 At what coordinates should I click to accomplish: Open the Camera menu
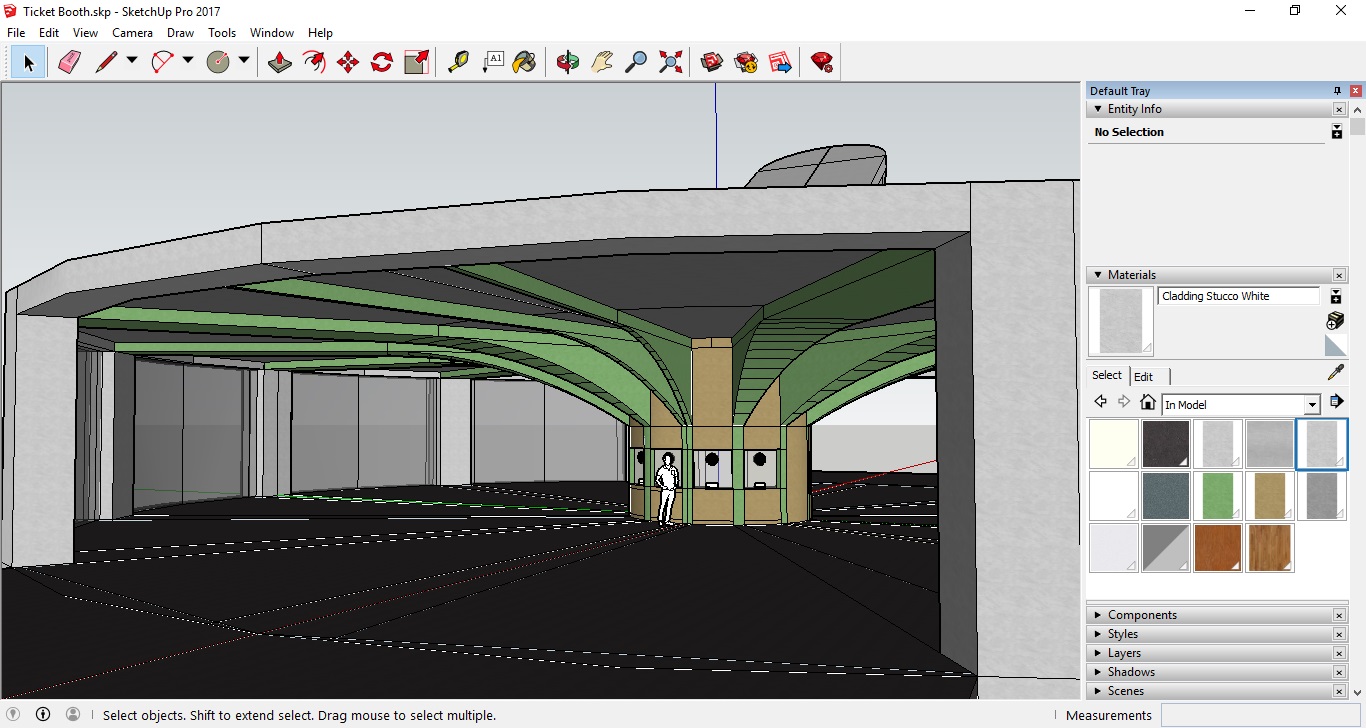pos(132,33)
